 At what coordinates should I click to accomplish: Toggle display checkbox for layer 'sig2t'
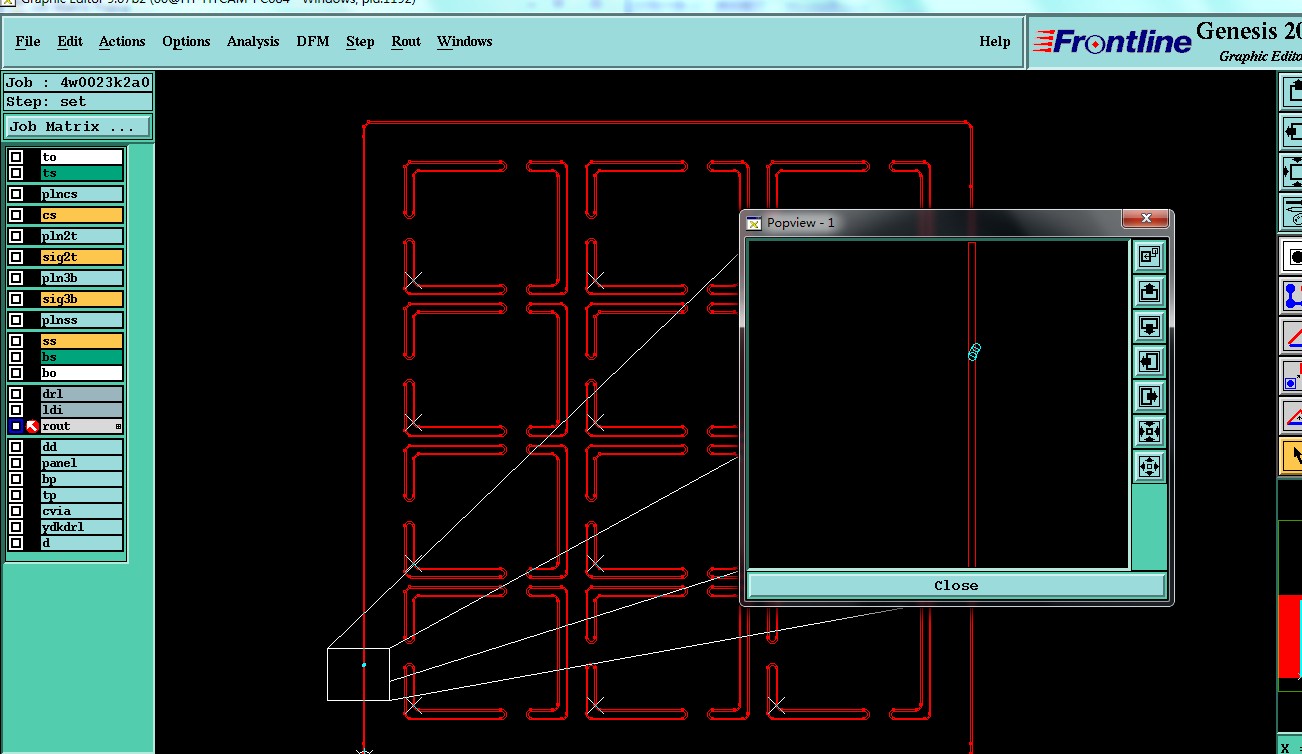(x=16, y=257)
